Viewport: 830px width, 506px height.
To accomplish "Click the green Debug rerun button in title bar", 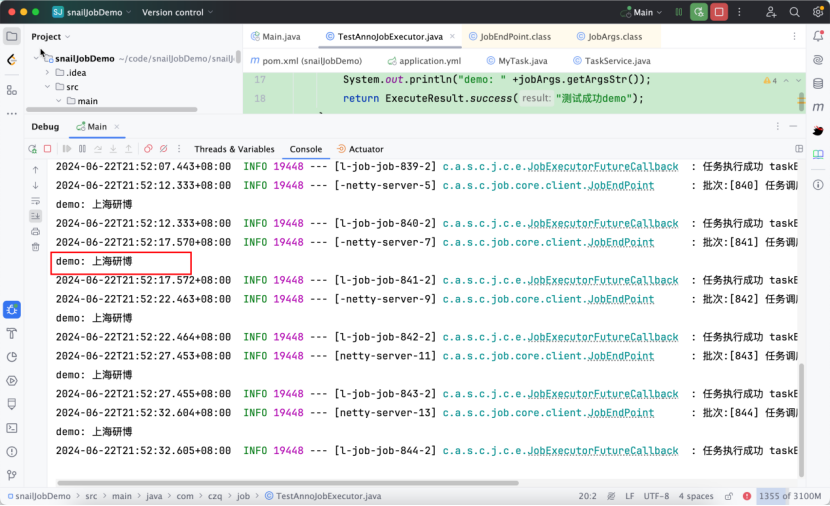I will [699, 12].
